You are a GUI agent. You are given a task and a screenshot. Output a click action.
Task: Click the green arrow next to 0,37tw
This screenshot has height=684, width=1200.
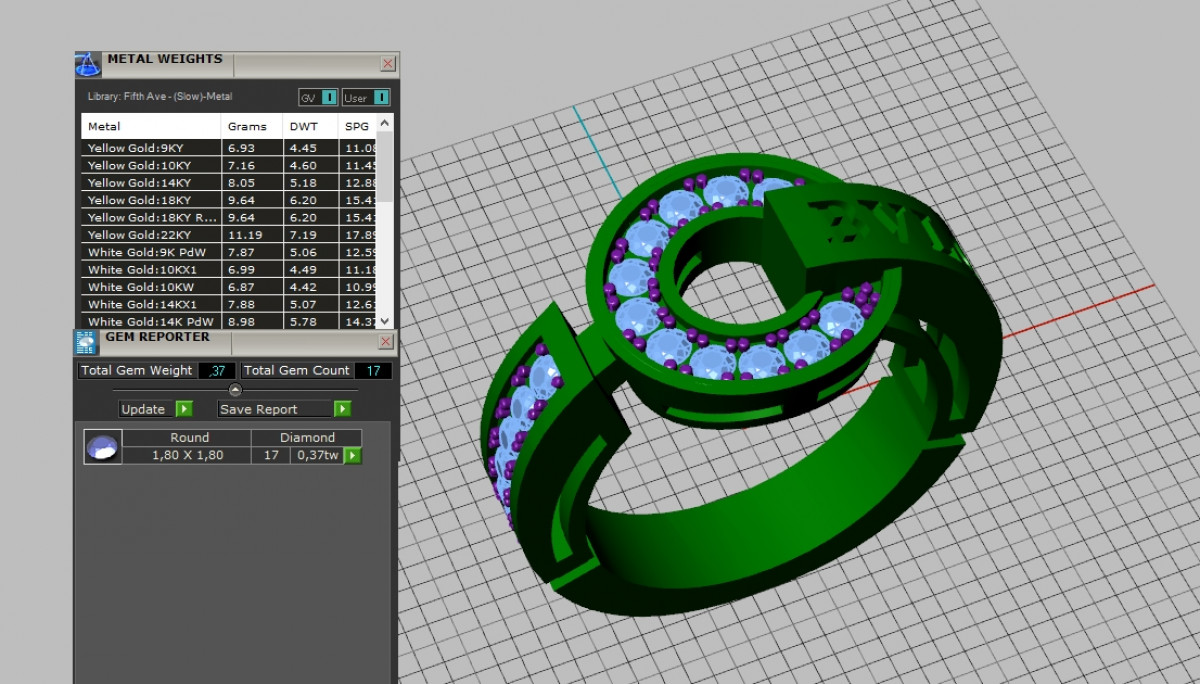click(352, 456)
